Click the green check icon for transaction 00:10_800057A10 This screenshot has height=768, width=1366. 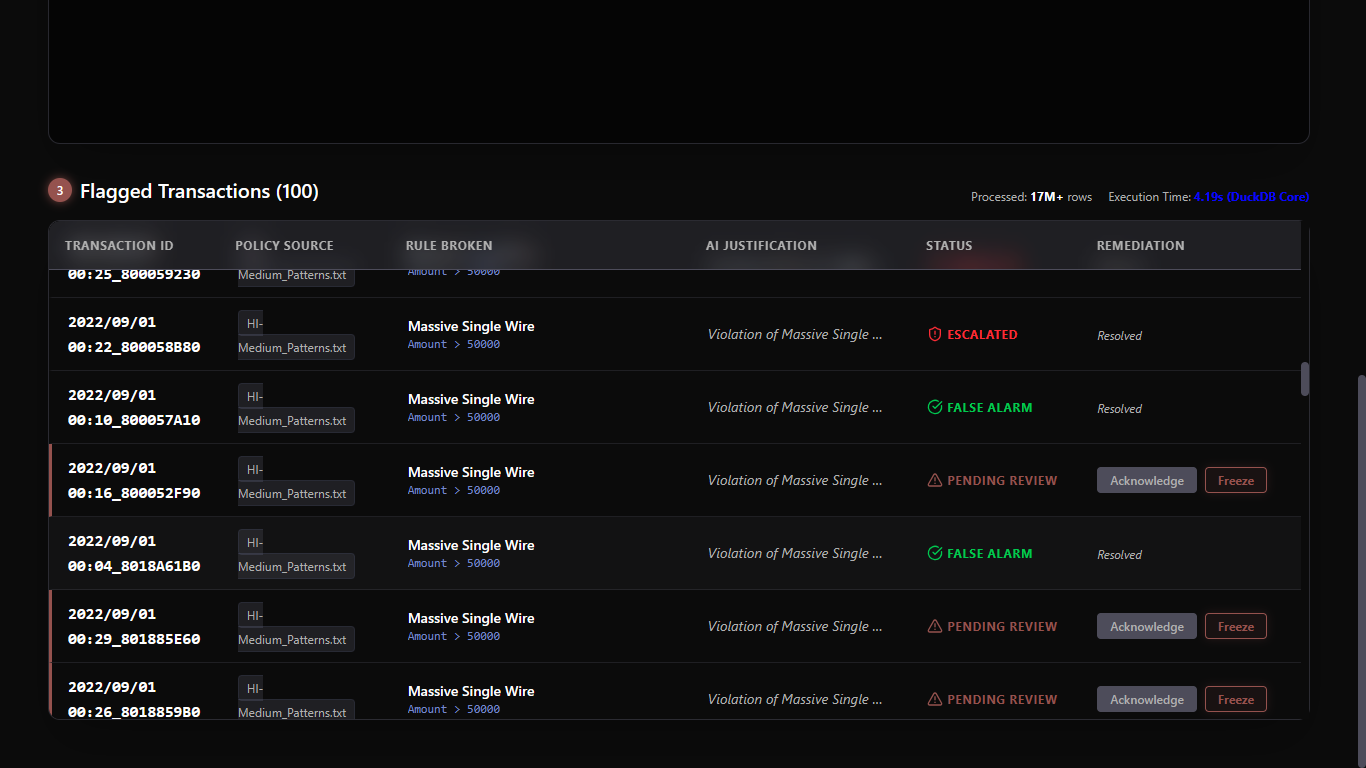(x=935, y=408)
